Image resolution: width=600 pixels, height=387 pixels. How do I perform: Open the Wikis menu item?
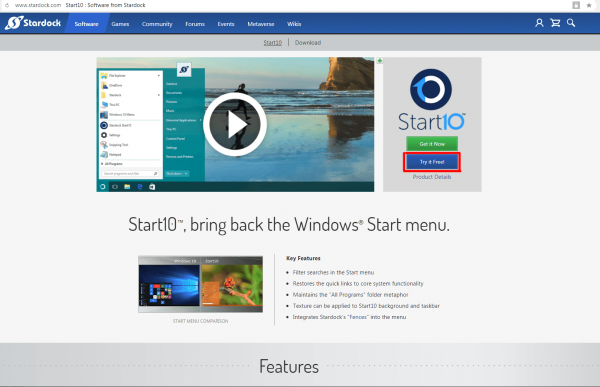pyautogui.click(x=294, y=24)
